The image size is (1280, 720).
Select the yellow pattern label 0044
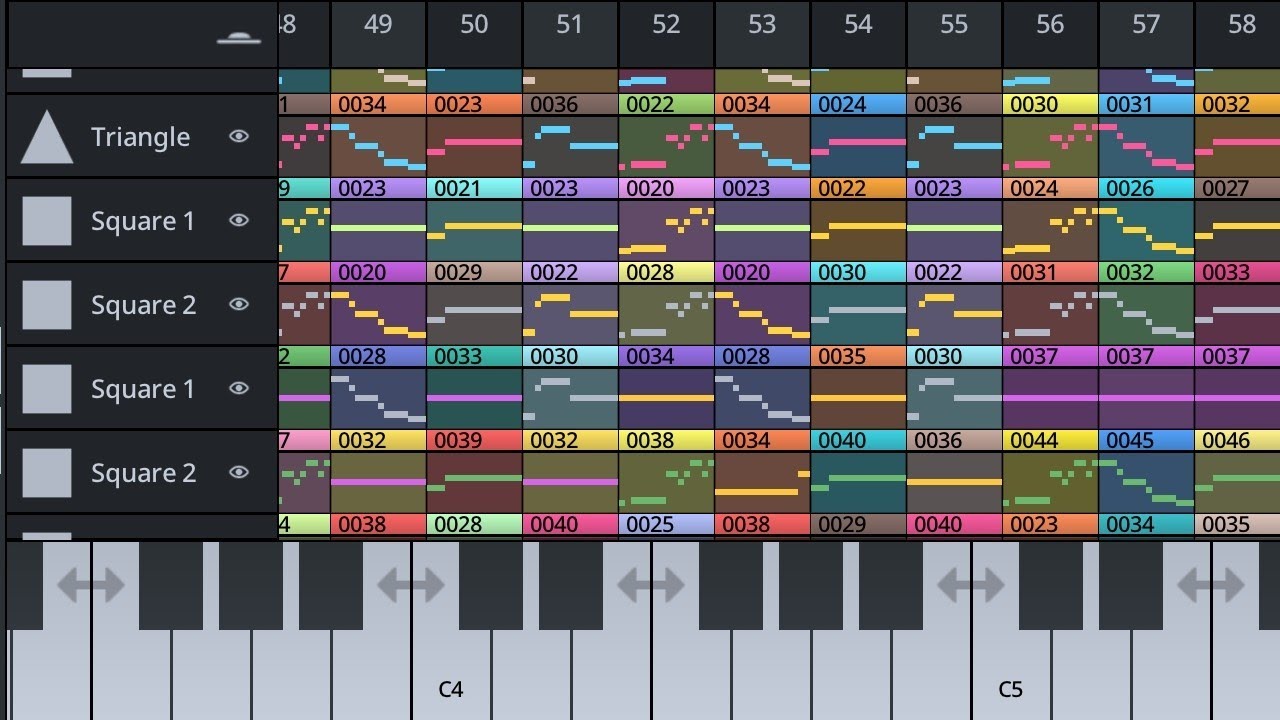point(1050,440)
